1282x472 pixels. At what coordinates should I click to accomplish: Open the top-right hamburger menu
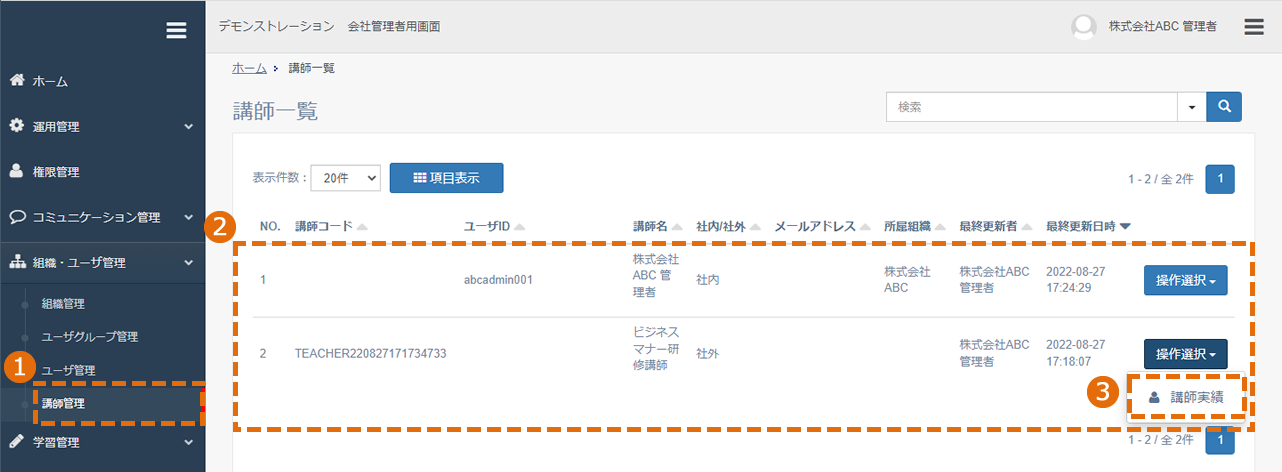coord(1254,27)
